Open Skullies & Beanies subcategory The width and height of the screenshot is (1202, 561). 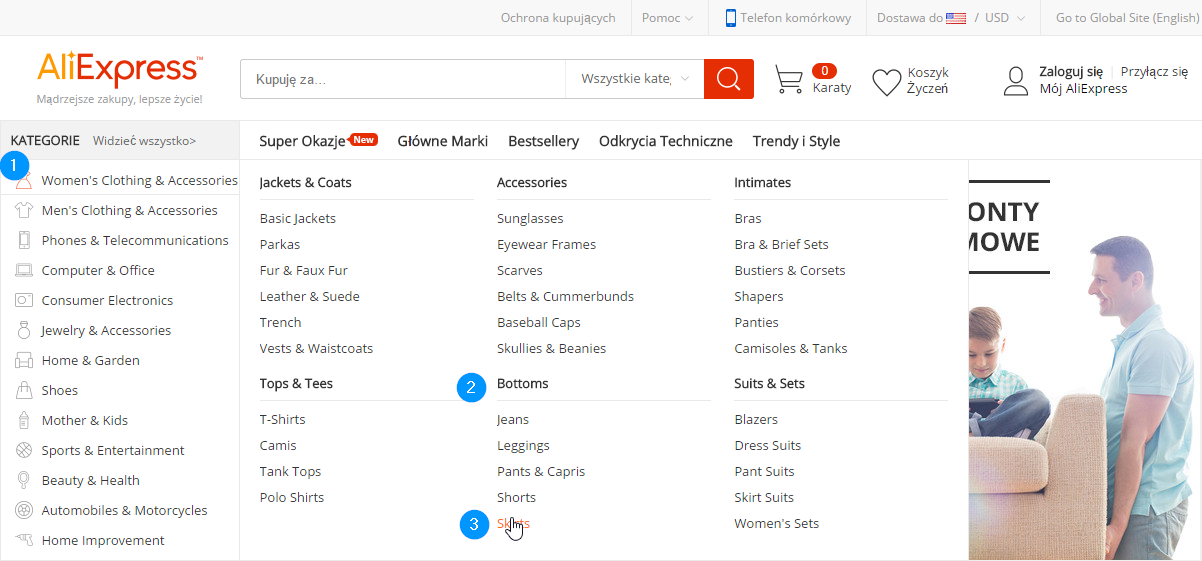click(x=551, y=348)
